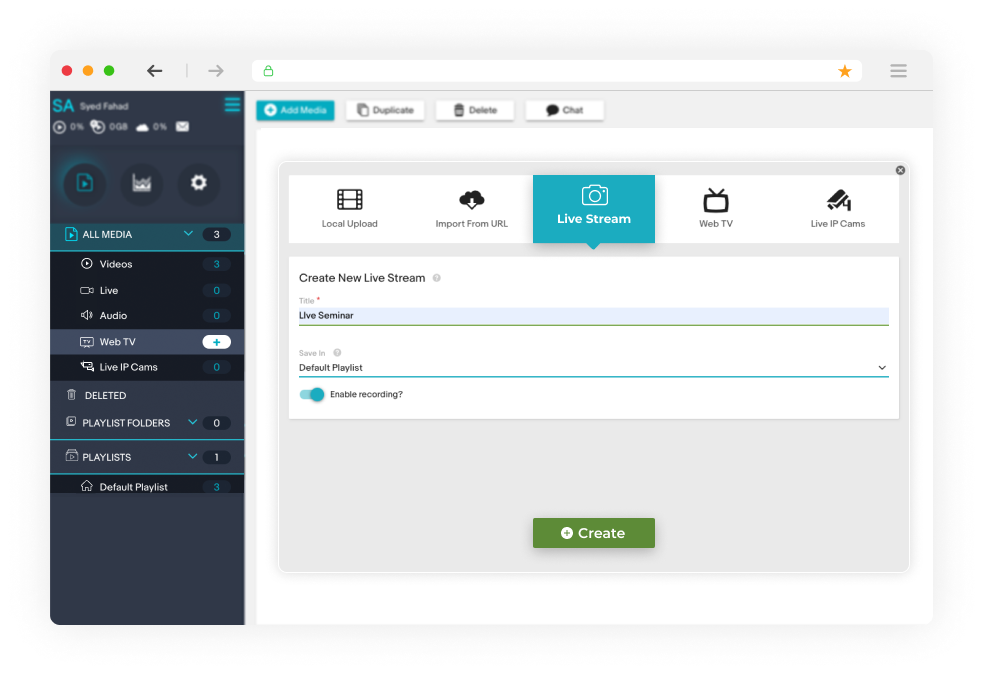This screenshot has width=983, height=675.
Task: Toggle the sidebar hamburger menu
Action: [x=232, y=105]
